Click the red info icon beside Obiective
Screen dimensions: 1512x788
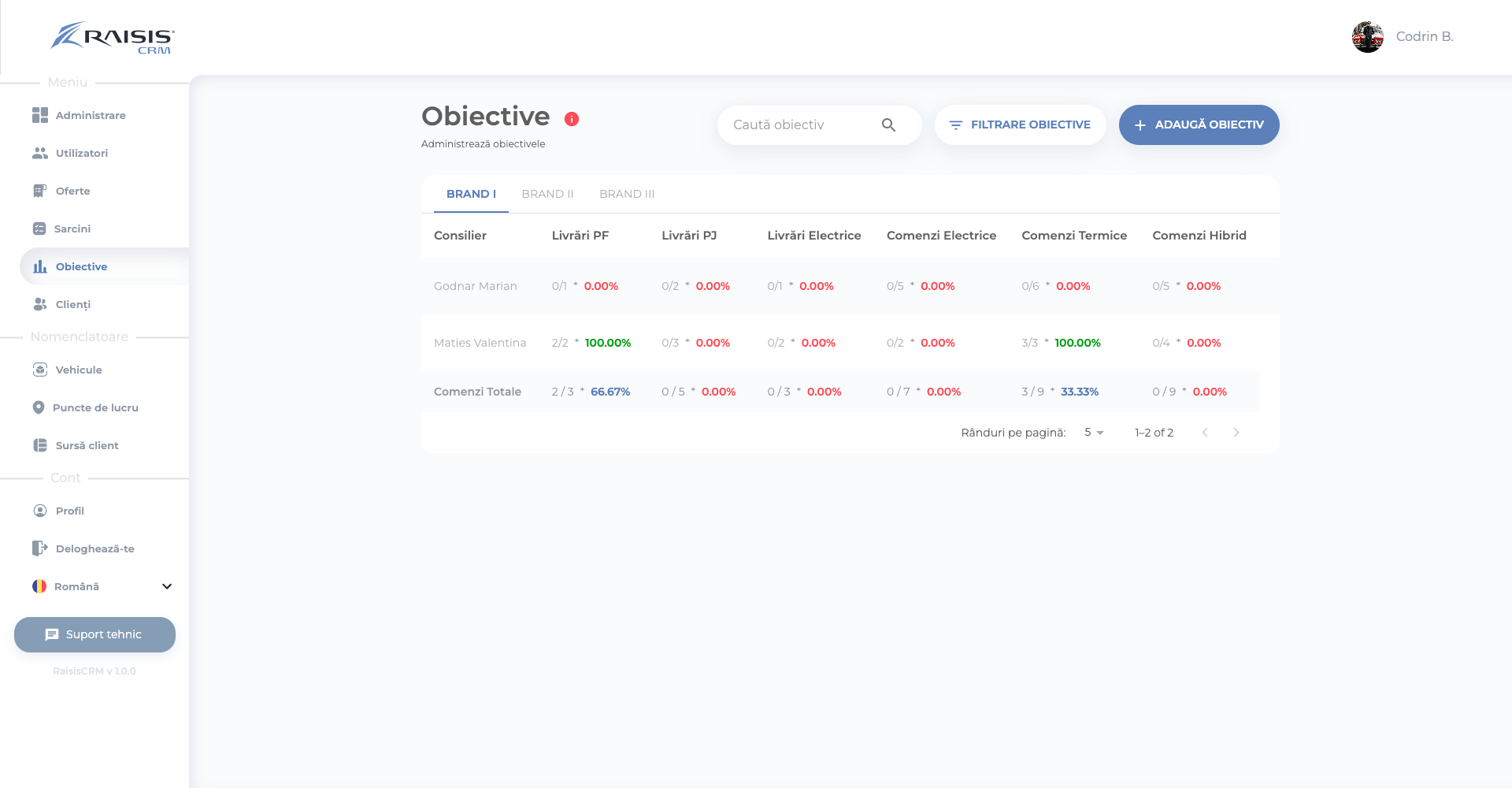click(572, 119)
